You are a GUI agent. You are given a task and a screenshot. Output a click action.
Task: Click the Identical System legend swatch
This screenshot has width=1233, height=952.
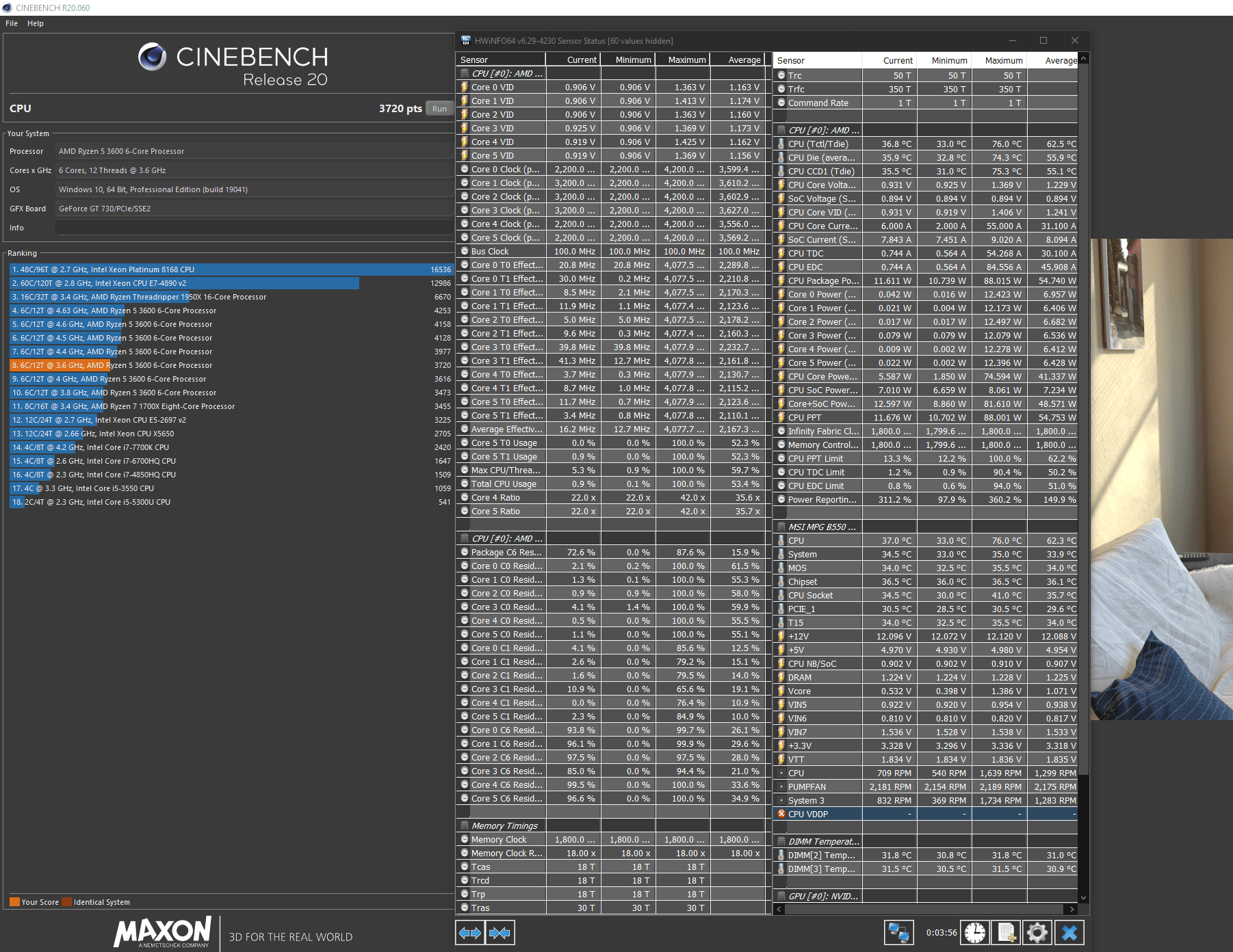click(x=66, y=902)
